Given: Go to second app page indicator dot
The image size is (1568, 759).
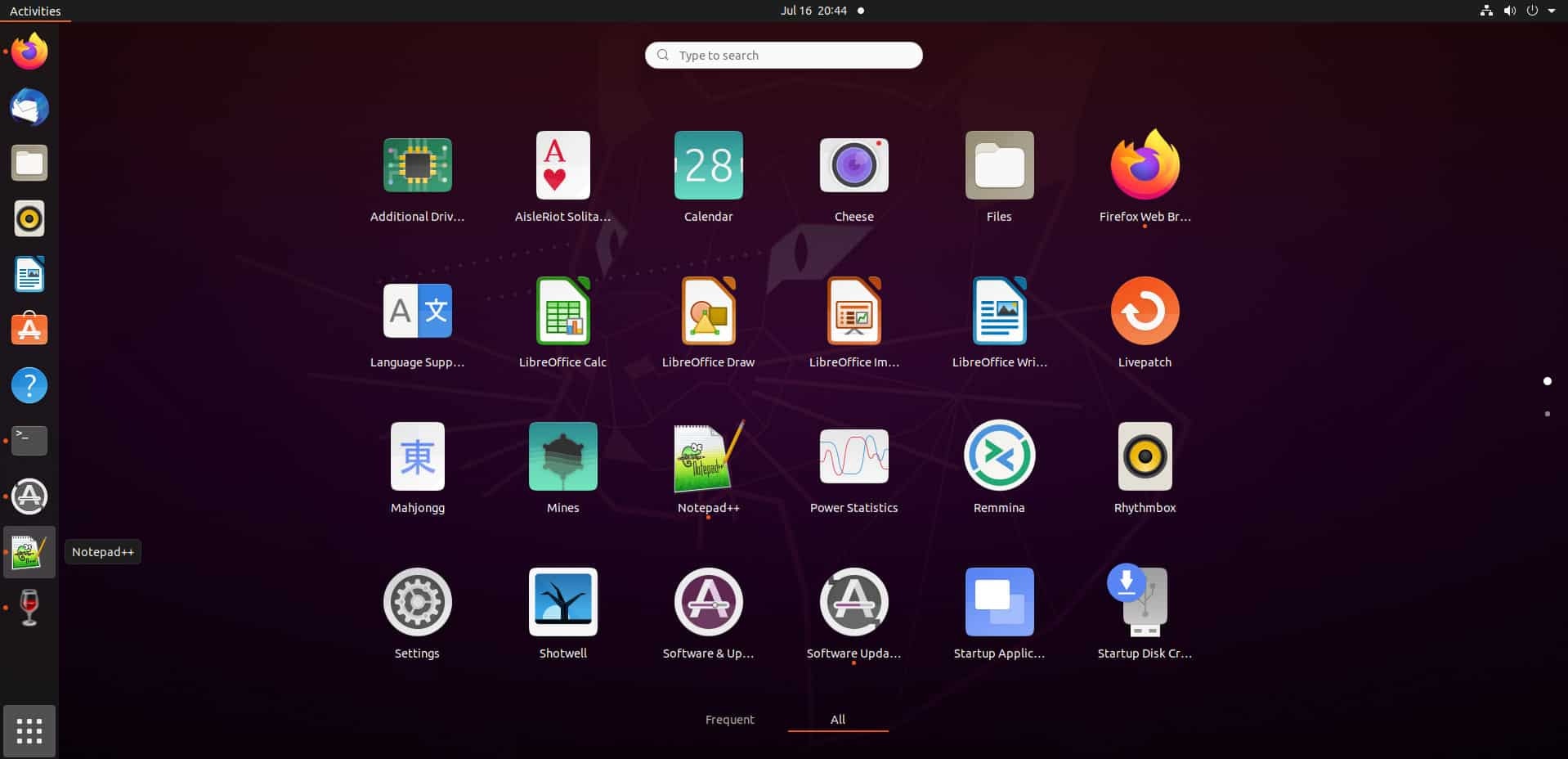Looking at the screenshot, I should [1547, 414].
